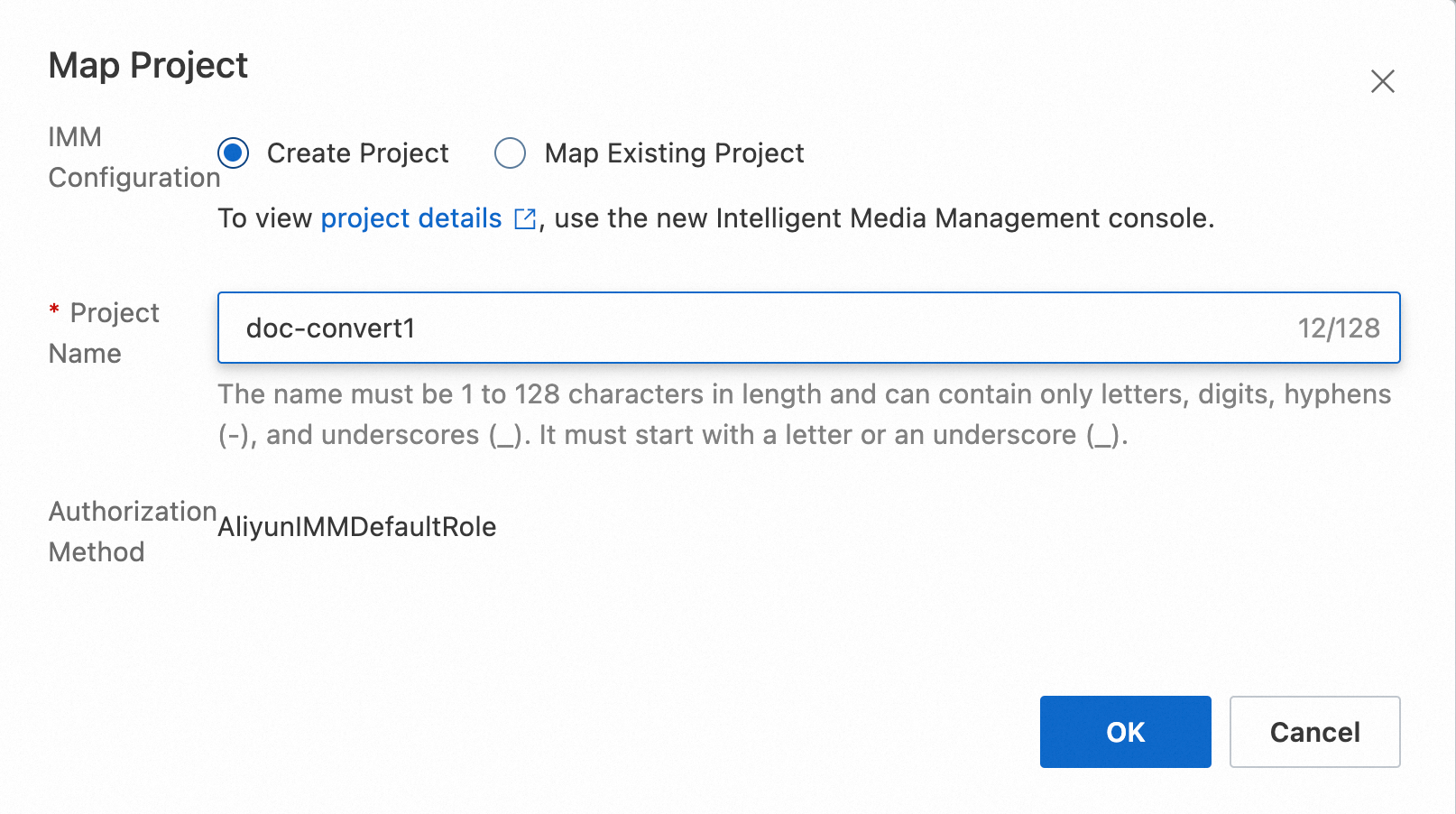Open the project details link

[x=410, y=218]
